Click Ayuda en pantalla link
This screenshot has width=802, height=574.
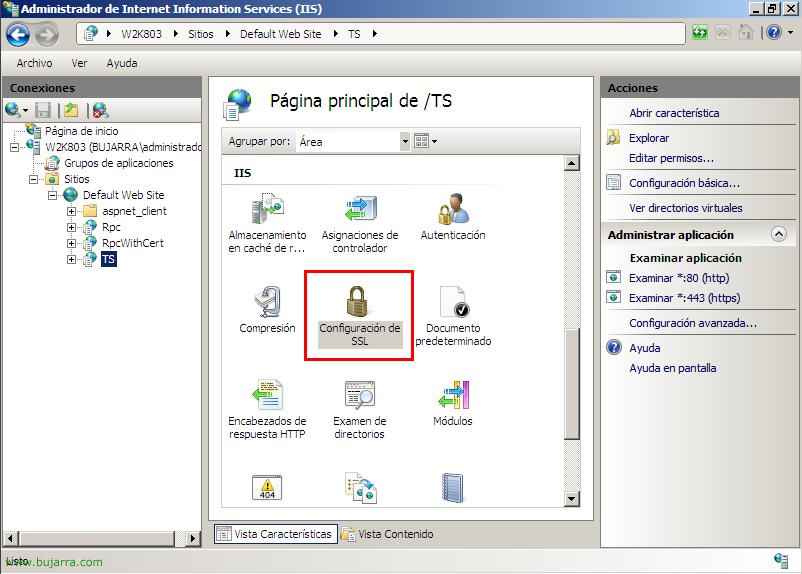click(x=673, y=368)
